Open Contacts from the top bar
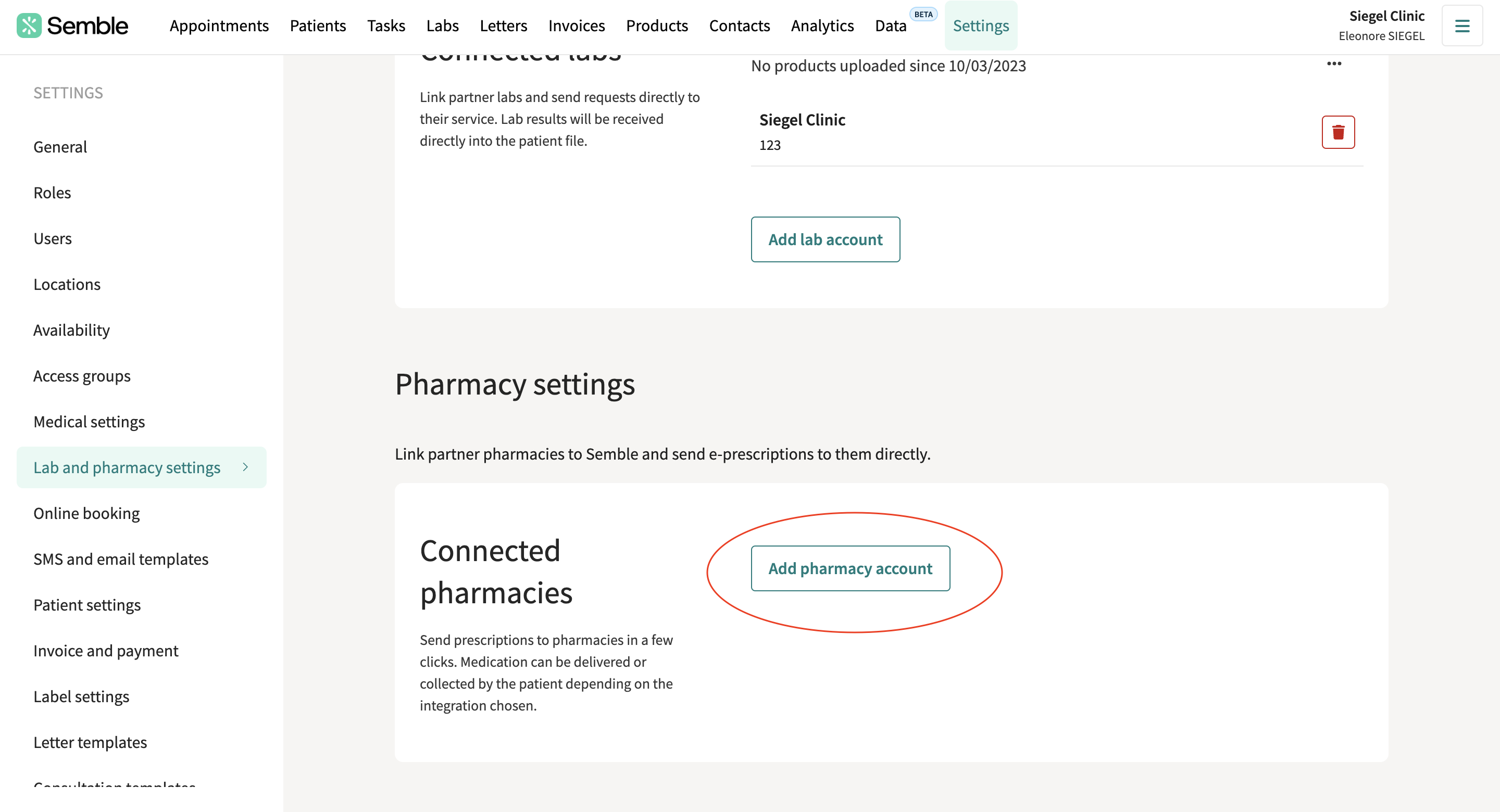 (x=739, y=26)
